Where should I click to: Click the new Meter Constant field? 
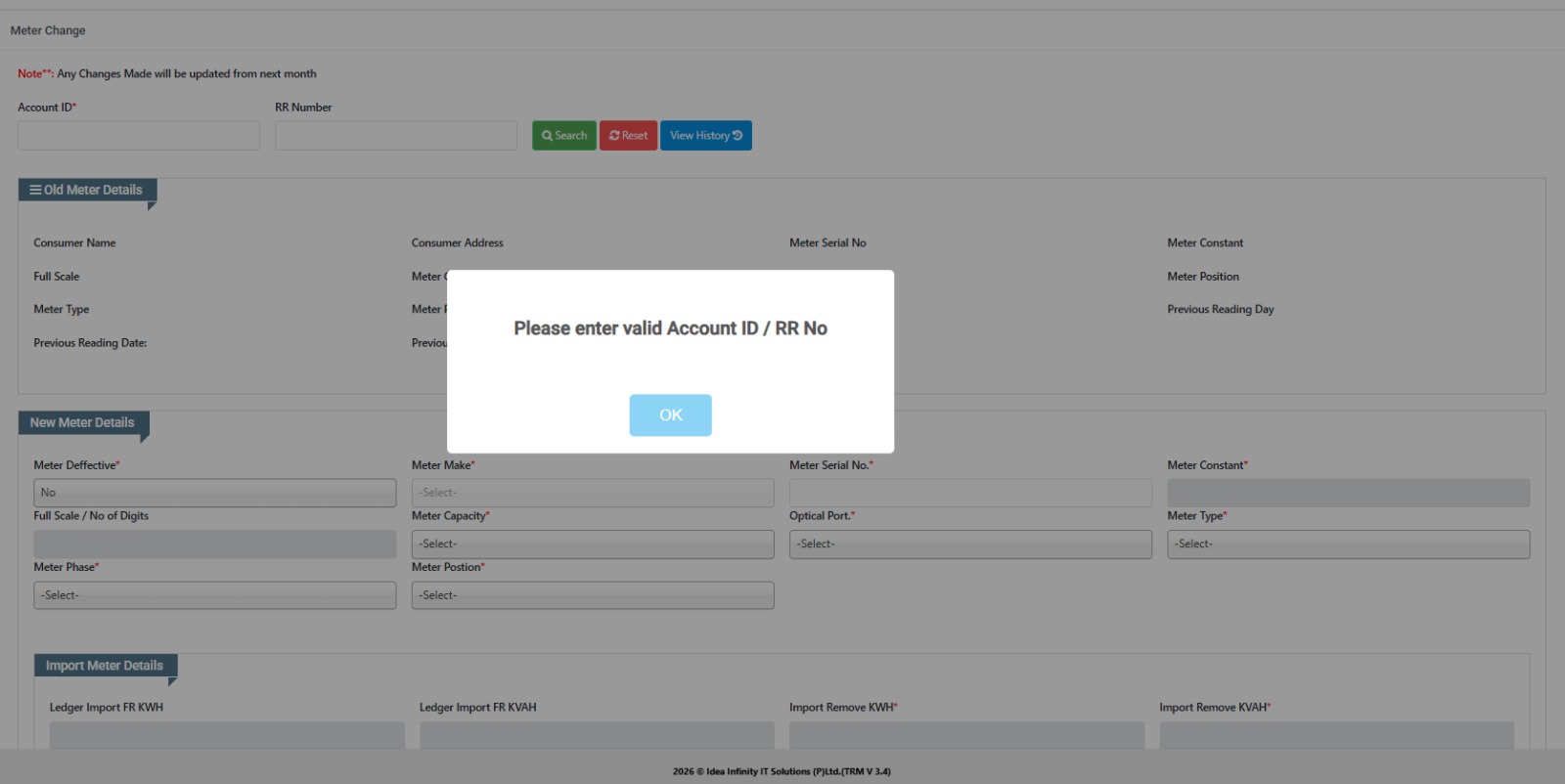coord(1348,493)
